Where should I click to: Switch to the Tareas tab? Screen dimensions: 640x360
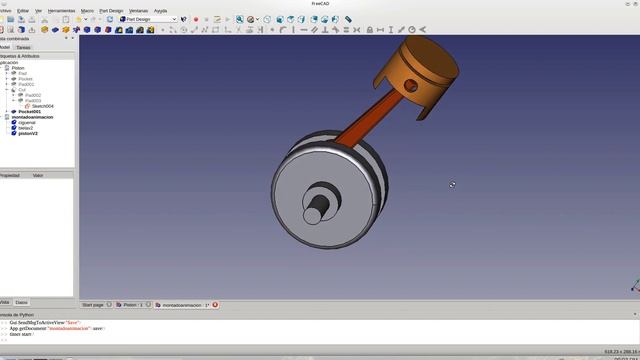[23, 47]
